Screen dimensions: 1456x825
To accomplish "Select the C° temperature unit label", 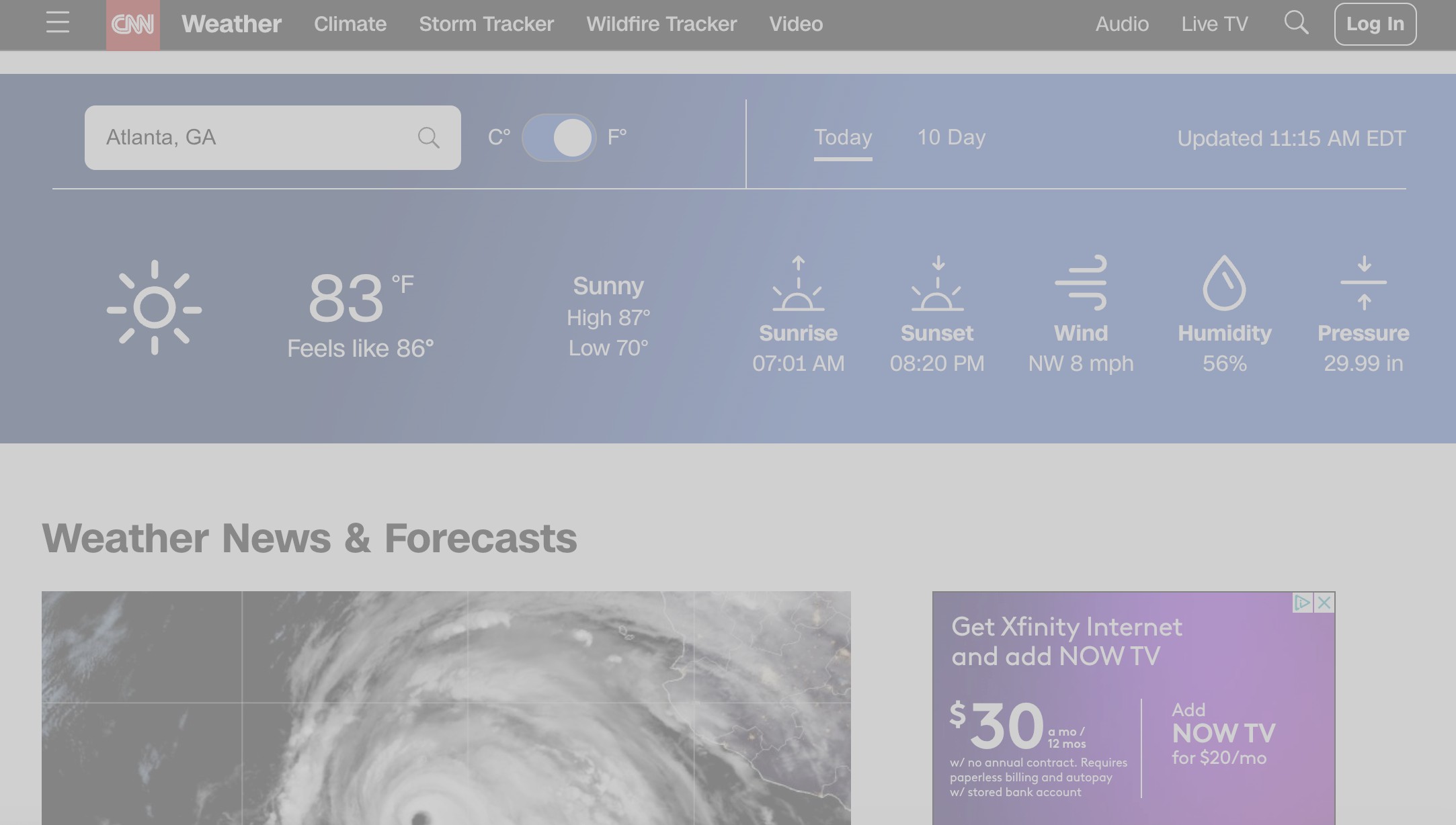I will 499,137.
